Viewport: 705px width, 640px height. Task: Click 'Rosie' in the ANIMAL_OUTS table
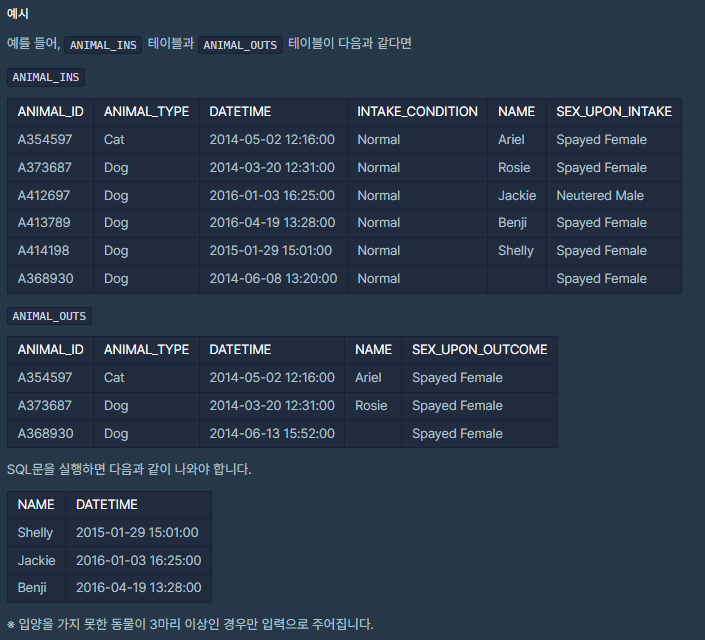tap(371, 406)
